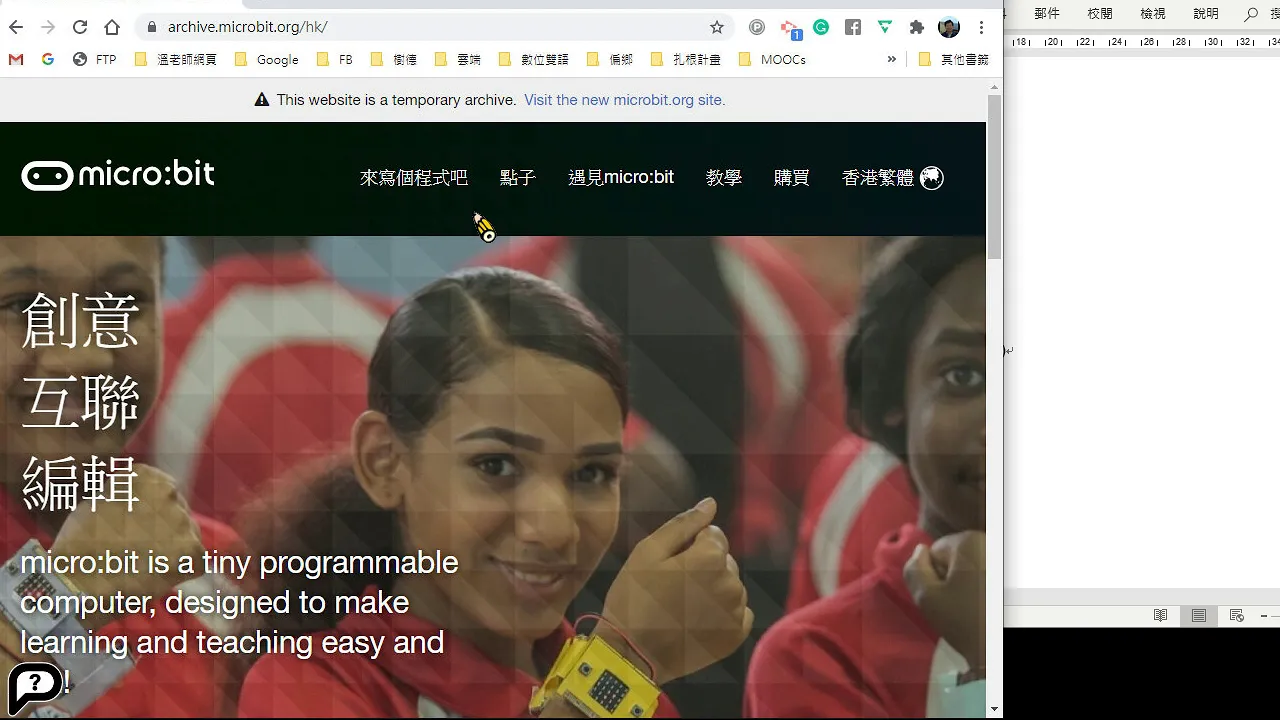Open the browser home page icon
Image resolution: width=1280 pixels, height=720 pixels.
112,27
